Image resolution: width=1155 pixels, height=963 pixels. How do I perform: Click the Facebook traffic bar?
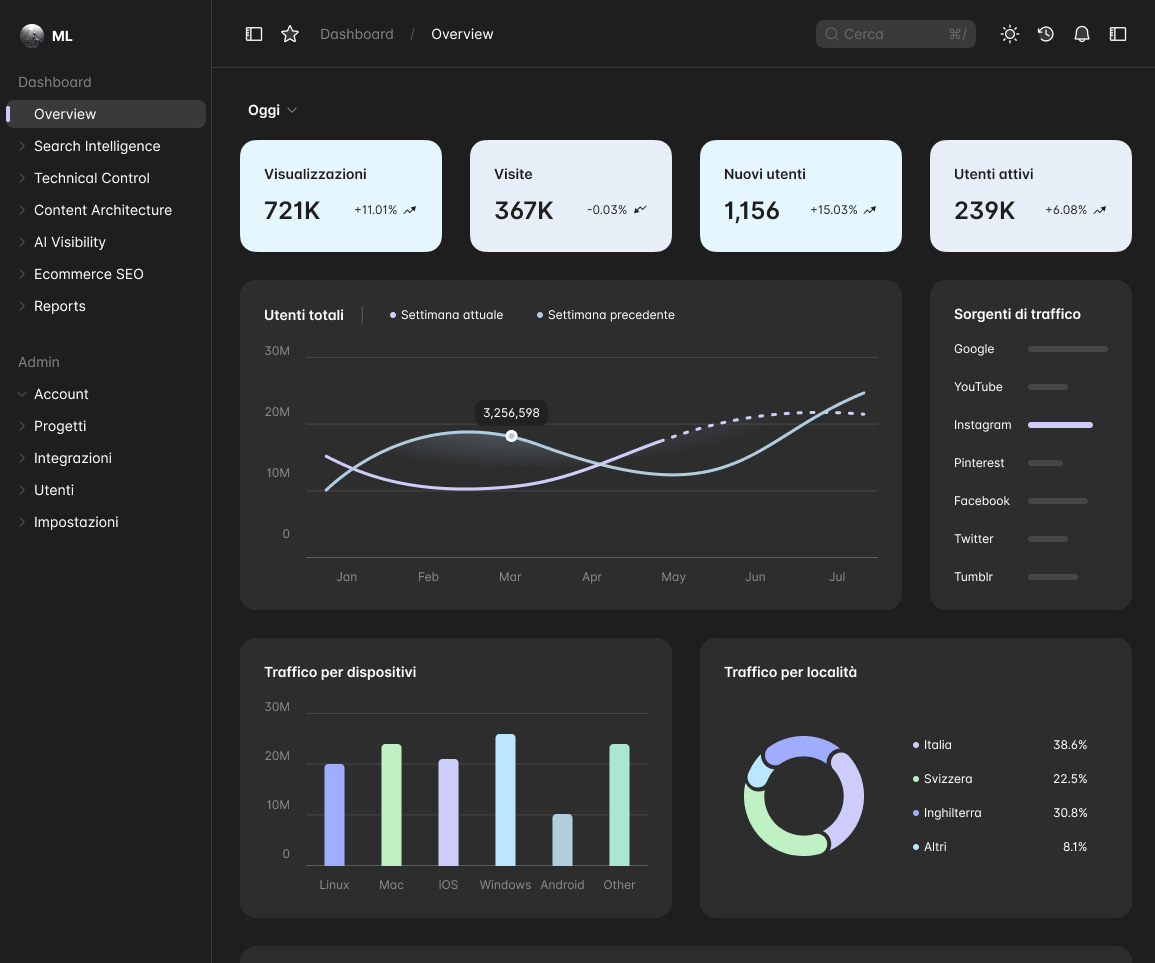1058,501
